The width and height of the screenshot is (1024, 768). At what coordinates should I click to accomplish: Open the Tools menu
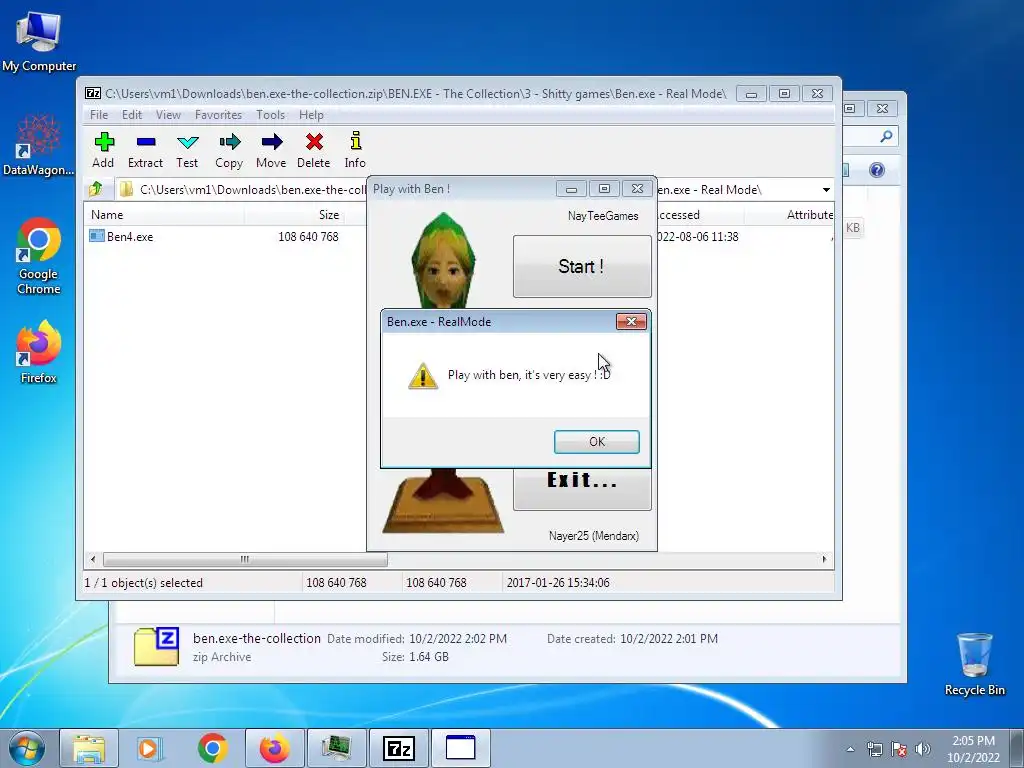(270, 115)
